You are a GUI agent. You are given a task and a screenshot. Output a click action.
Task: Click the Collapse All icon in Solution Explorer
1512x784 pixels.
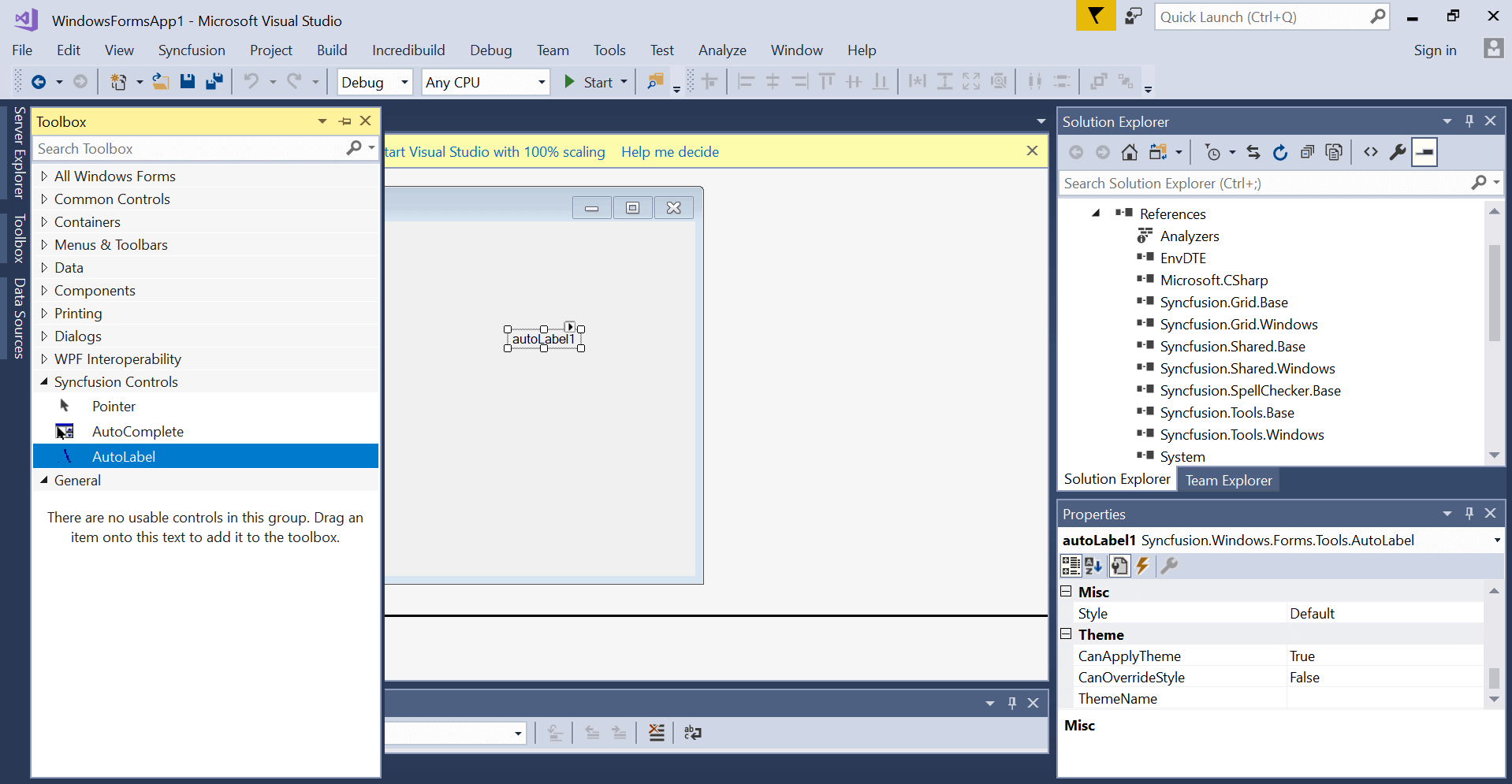coord(1307,153)
